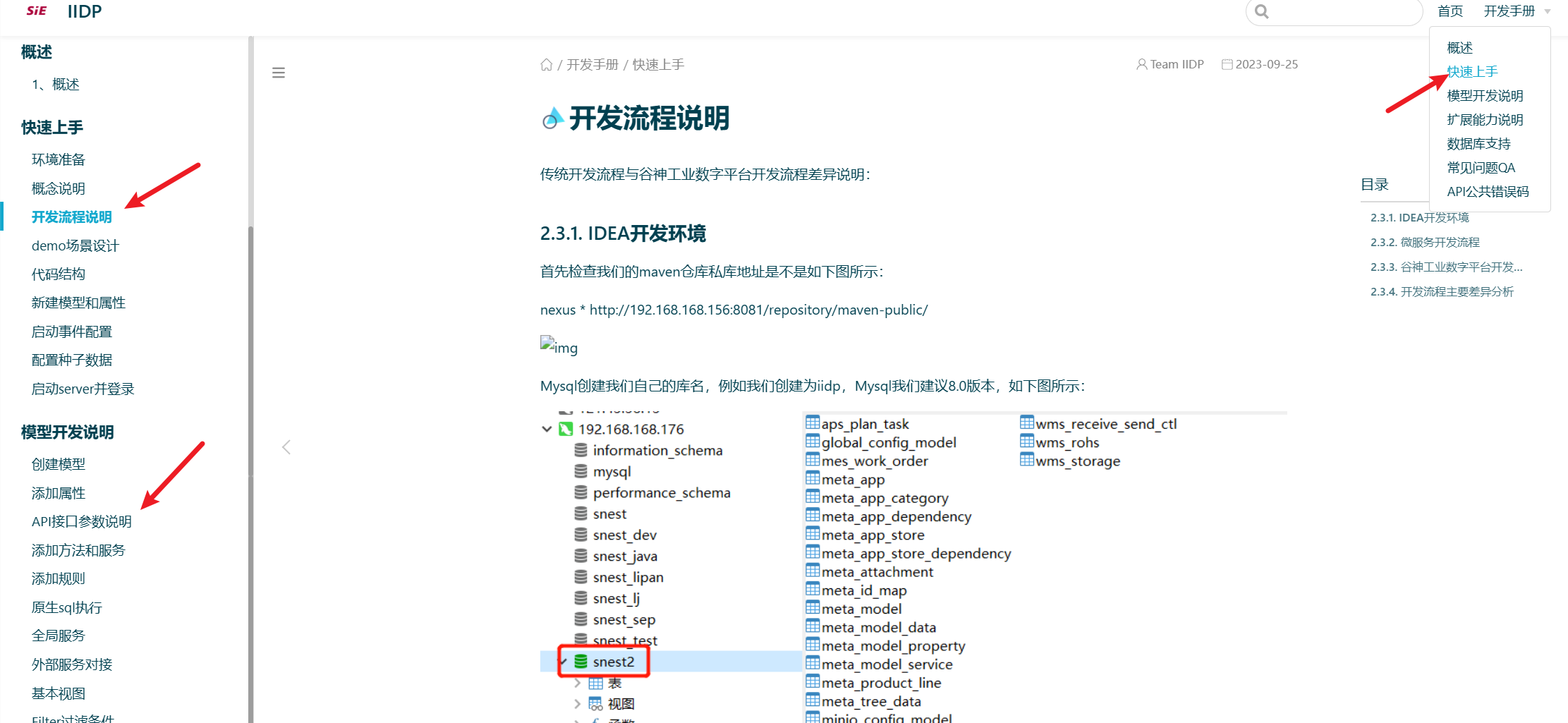
Task: Click the magnifier search icon
Action: click(1262, 11)
